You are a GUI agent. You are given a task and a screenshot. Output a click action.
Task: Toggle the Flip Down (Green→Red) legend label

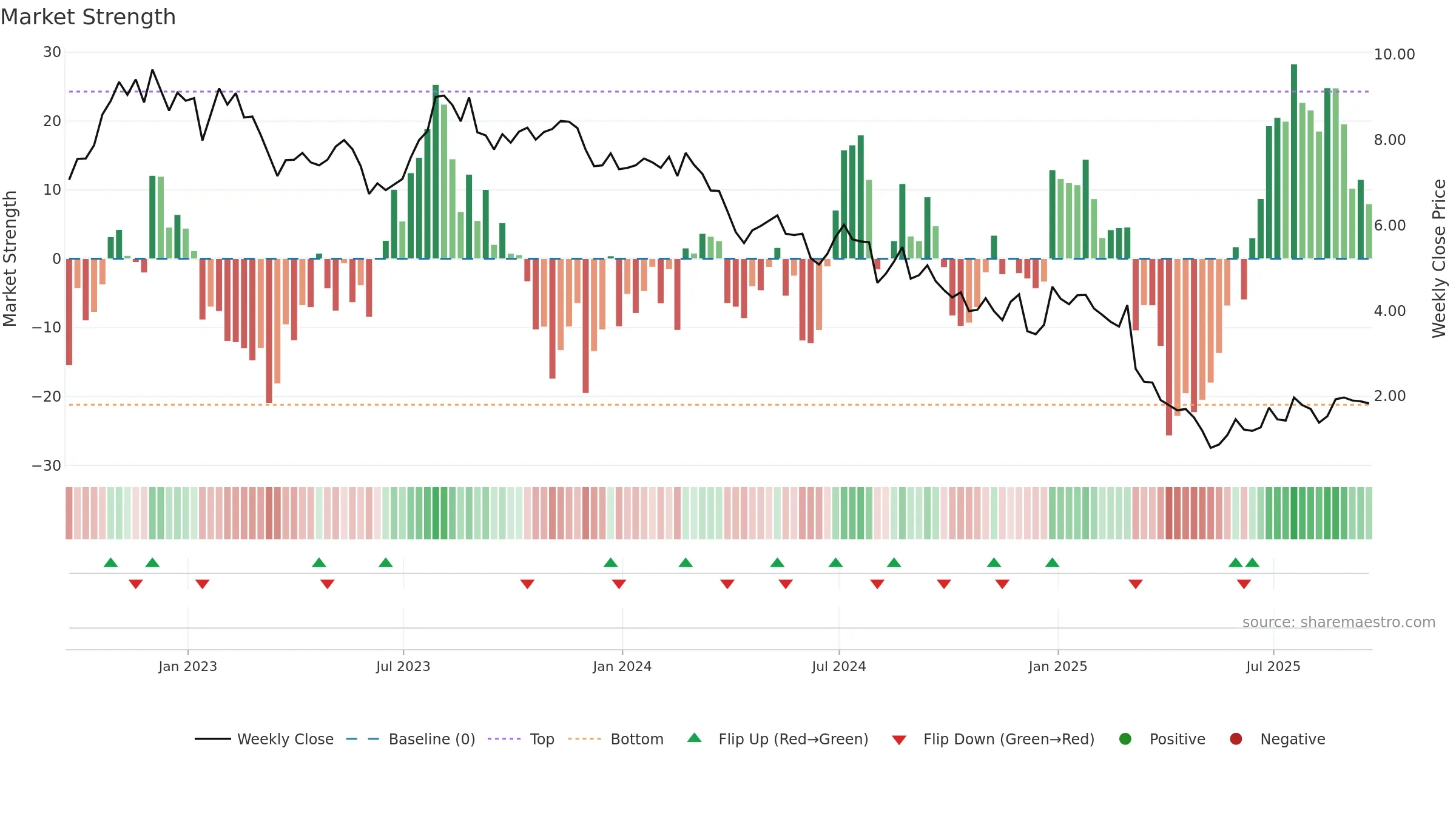point(1009,739)
